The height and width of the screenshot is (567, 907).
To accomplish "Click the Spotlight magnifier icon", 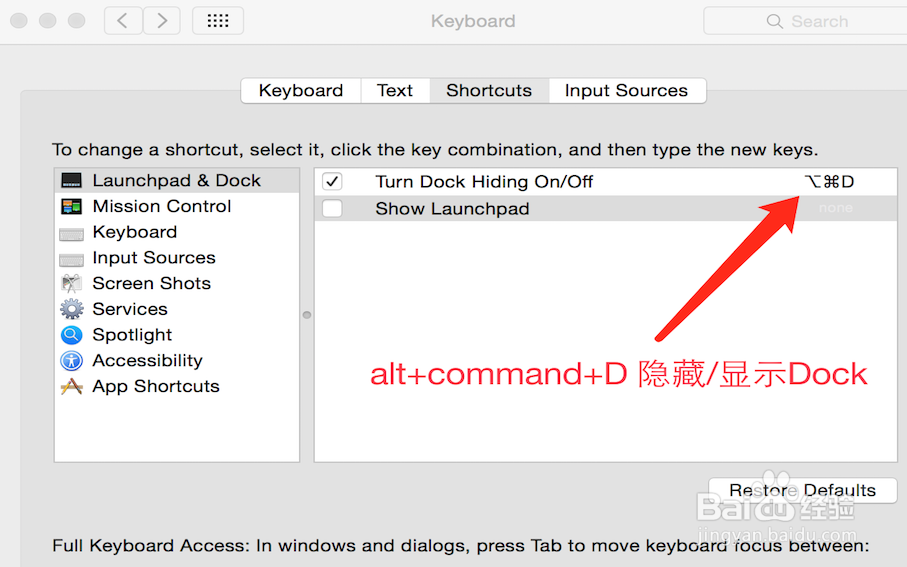I will (x=71, y=335).
